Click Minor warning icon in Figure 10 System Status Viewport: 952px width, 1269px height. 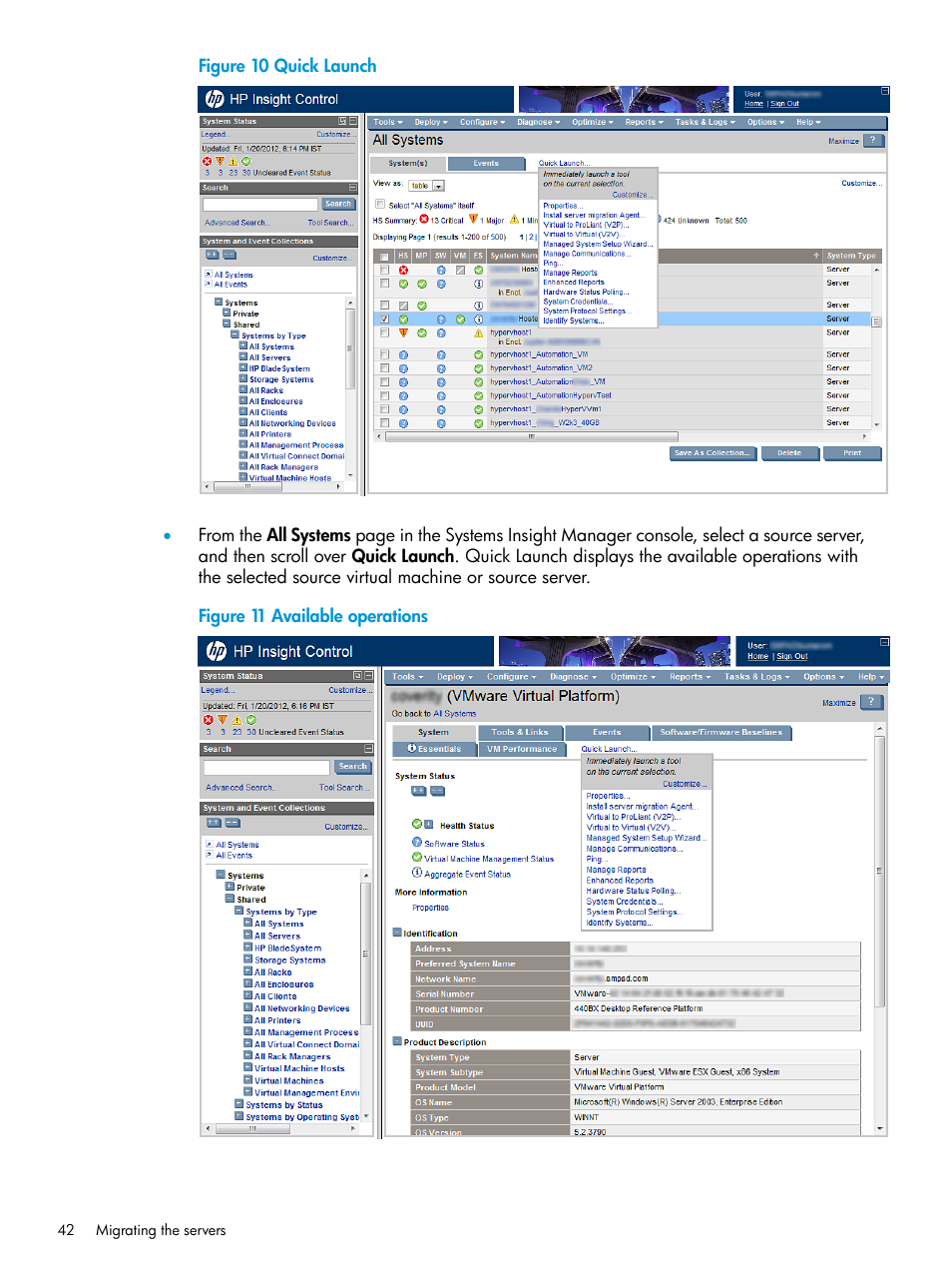234,161
